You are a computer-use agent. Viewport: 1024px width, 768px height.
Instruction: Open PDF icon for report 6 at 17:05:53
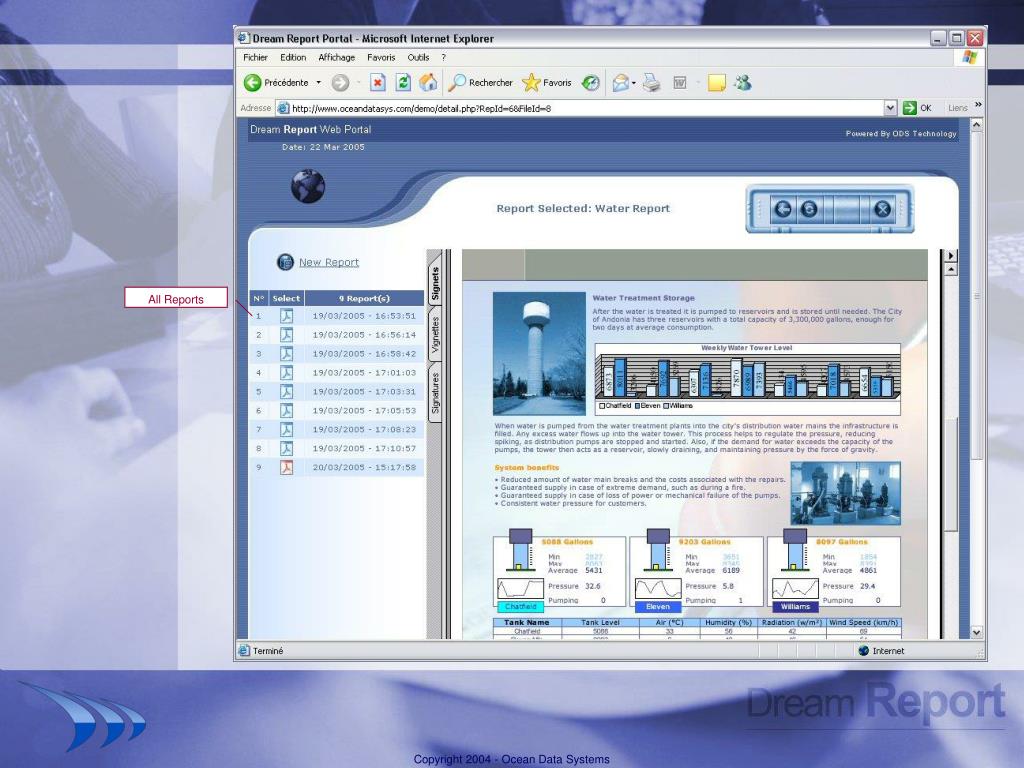click(286, 411)
